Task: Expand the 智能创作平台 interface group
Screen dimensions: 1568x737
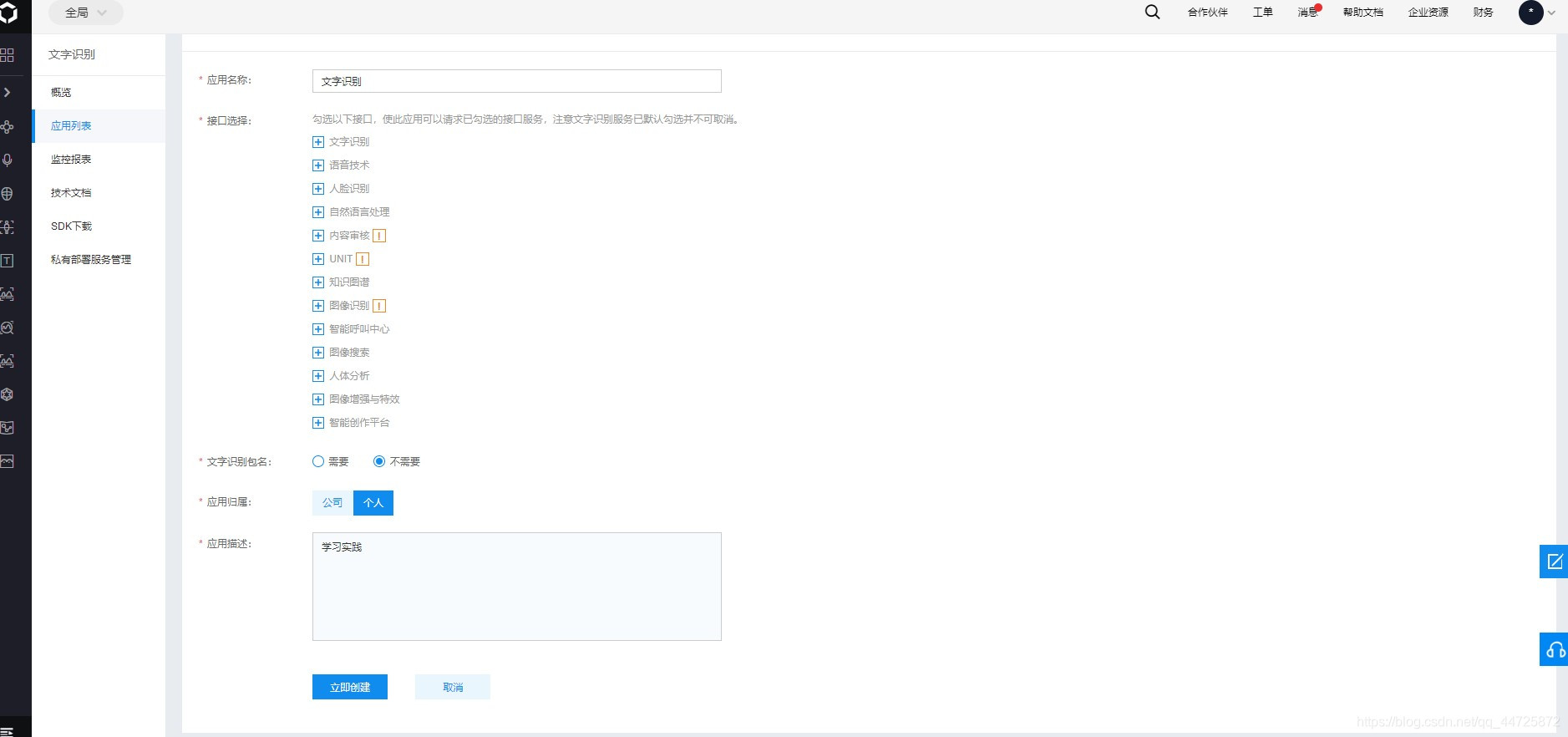Action: tap(317, 423)
